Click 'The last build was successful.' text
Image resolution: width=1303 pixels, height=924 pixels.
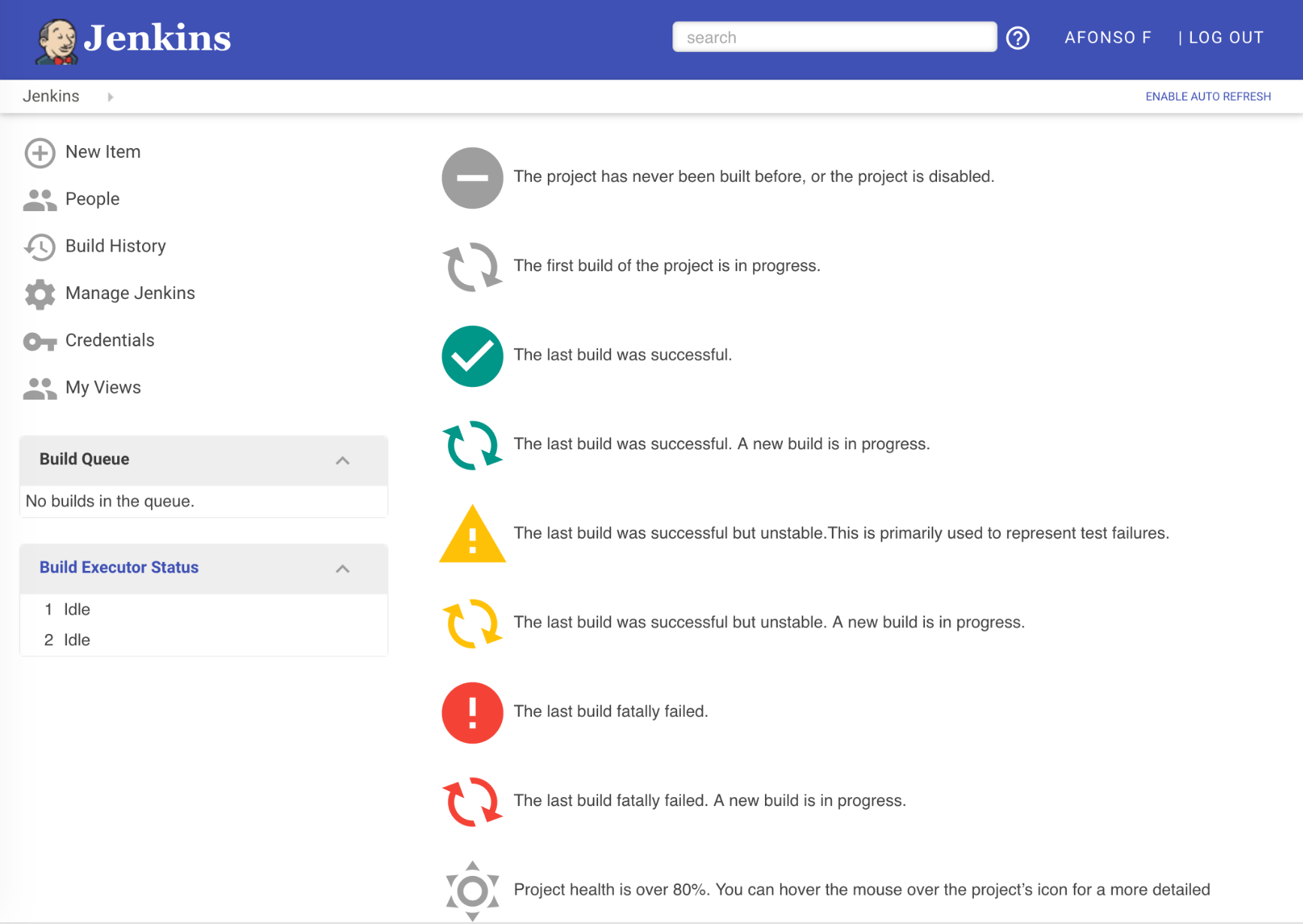622,355
